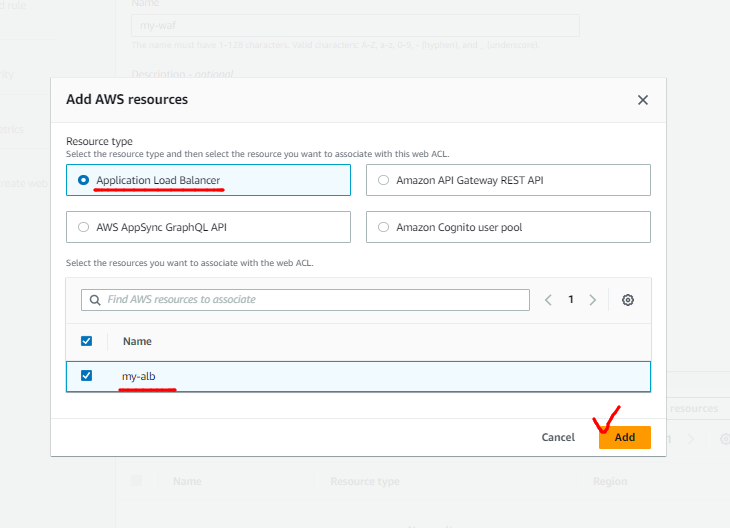Toggle the select-all checkbox in Name header
730x528 pixels.
(x=87, y=341)
